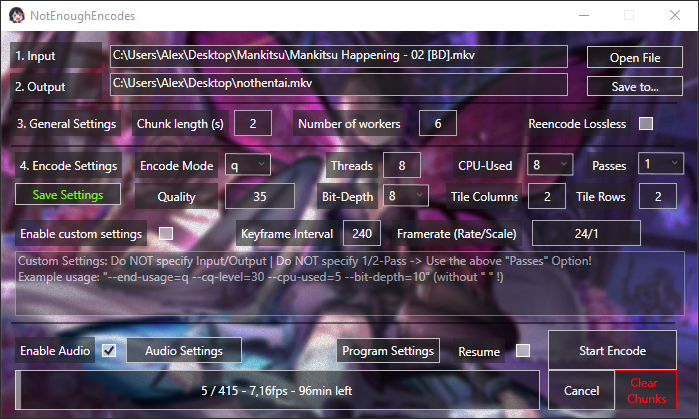Open the Program Settings button

[388, 350]
